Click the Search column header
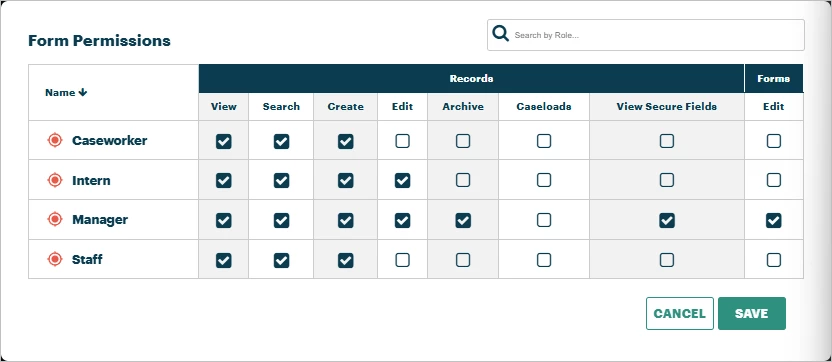 (x=281, y=107)
